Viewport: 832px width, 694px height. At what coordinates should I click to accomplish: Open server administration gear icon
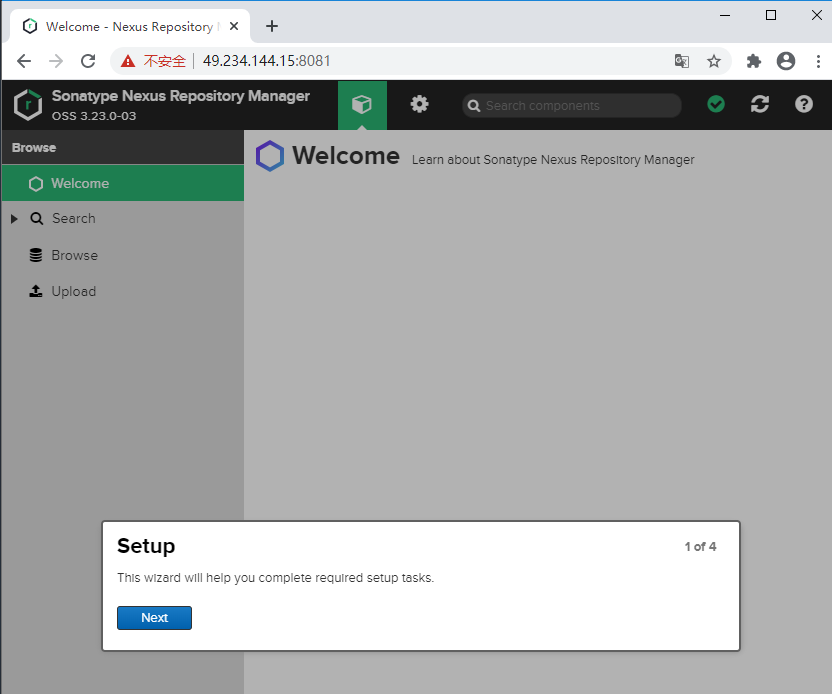coord(420,104)
